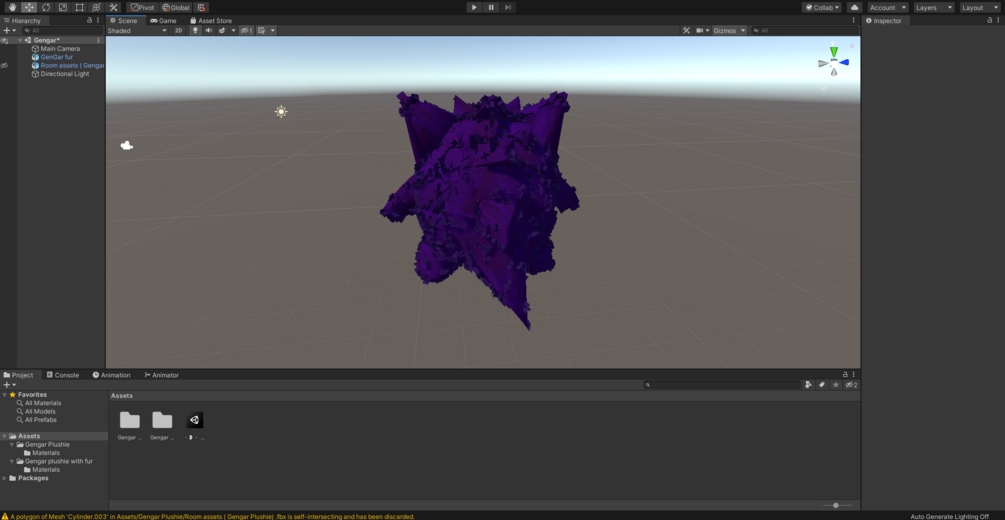Open Hierarchy create plus menu
The image size is (1005, 520).
[10, 30]
